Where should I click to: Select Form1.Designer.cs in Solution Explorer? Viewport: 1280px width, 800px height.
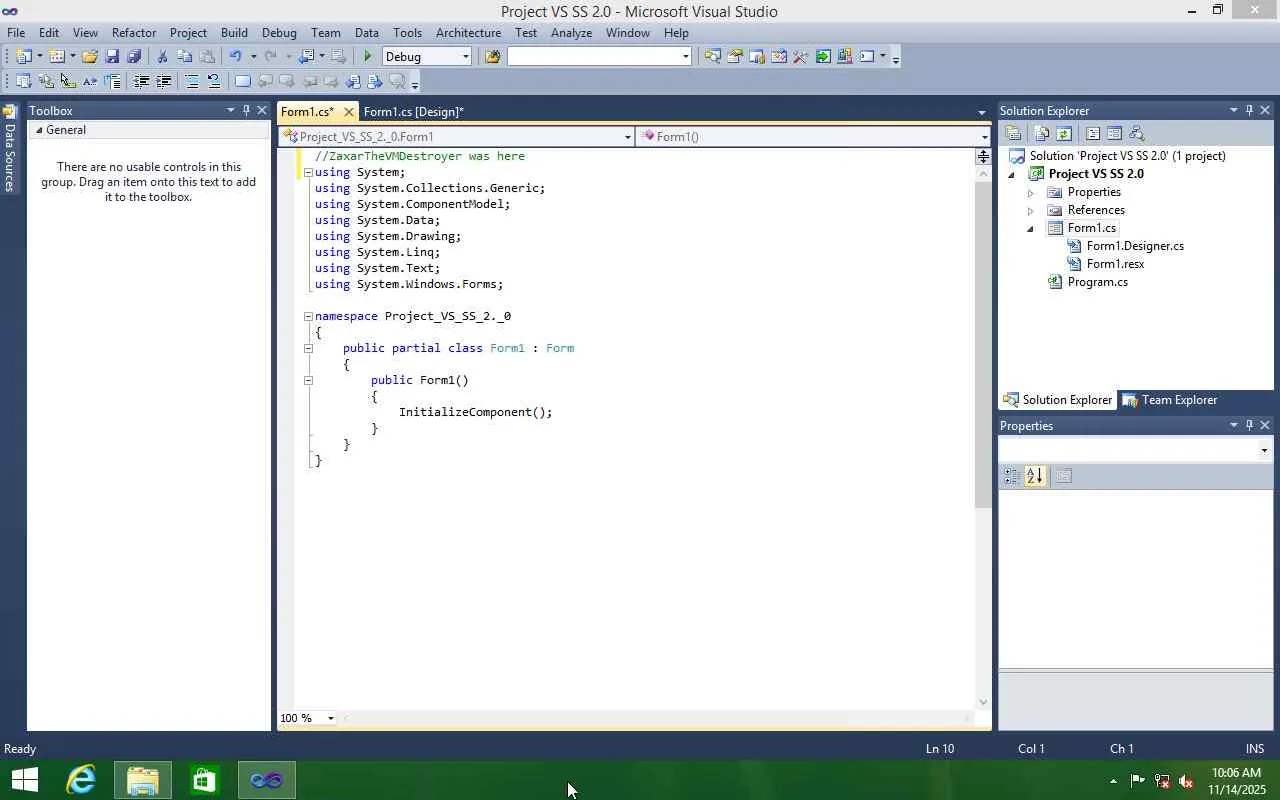pos(1135,246)
